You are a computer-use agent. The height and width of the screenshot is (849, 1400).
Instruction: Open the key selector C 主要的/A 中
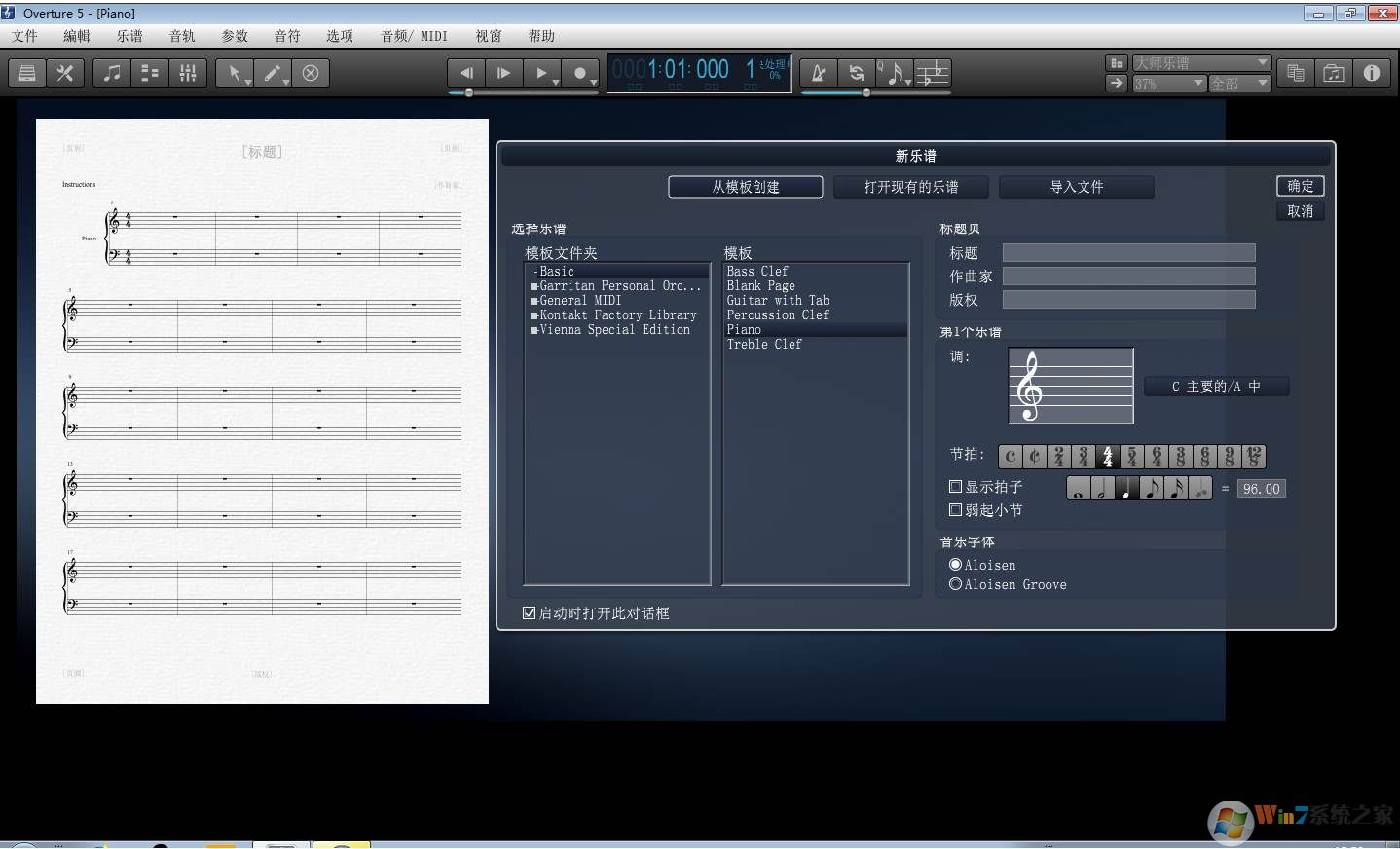[1216, 387]
